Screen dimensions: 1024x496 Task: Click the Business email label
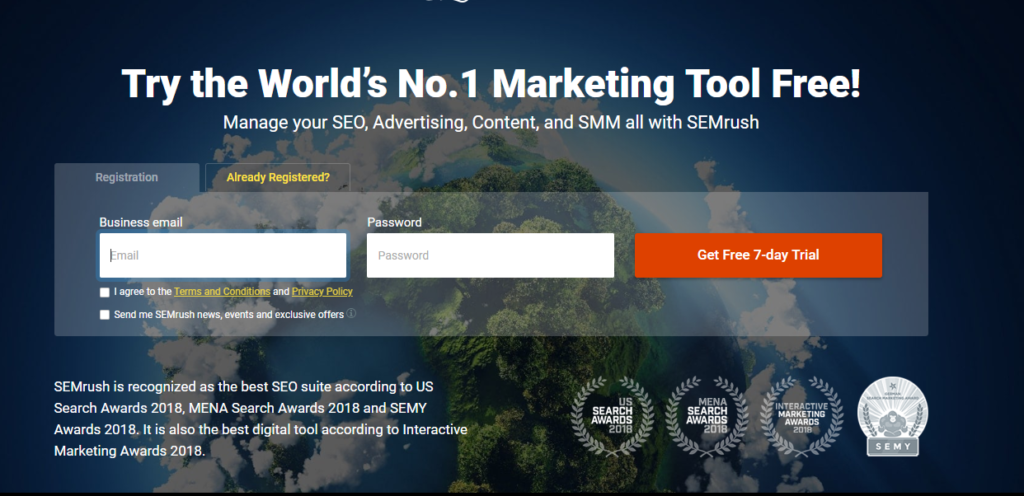[x=141, y=223]
